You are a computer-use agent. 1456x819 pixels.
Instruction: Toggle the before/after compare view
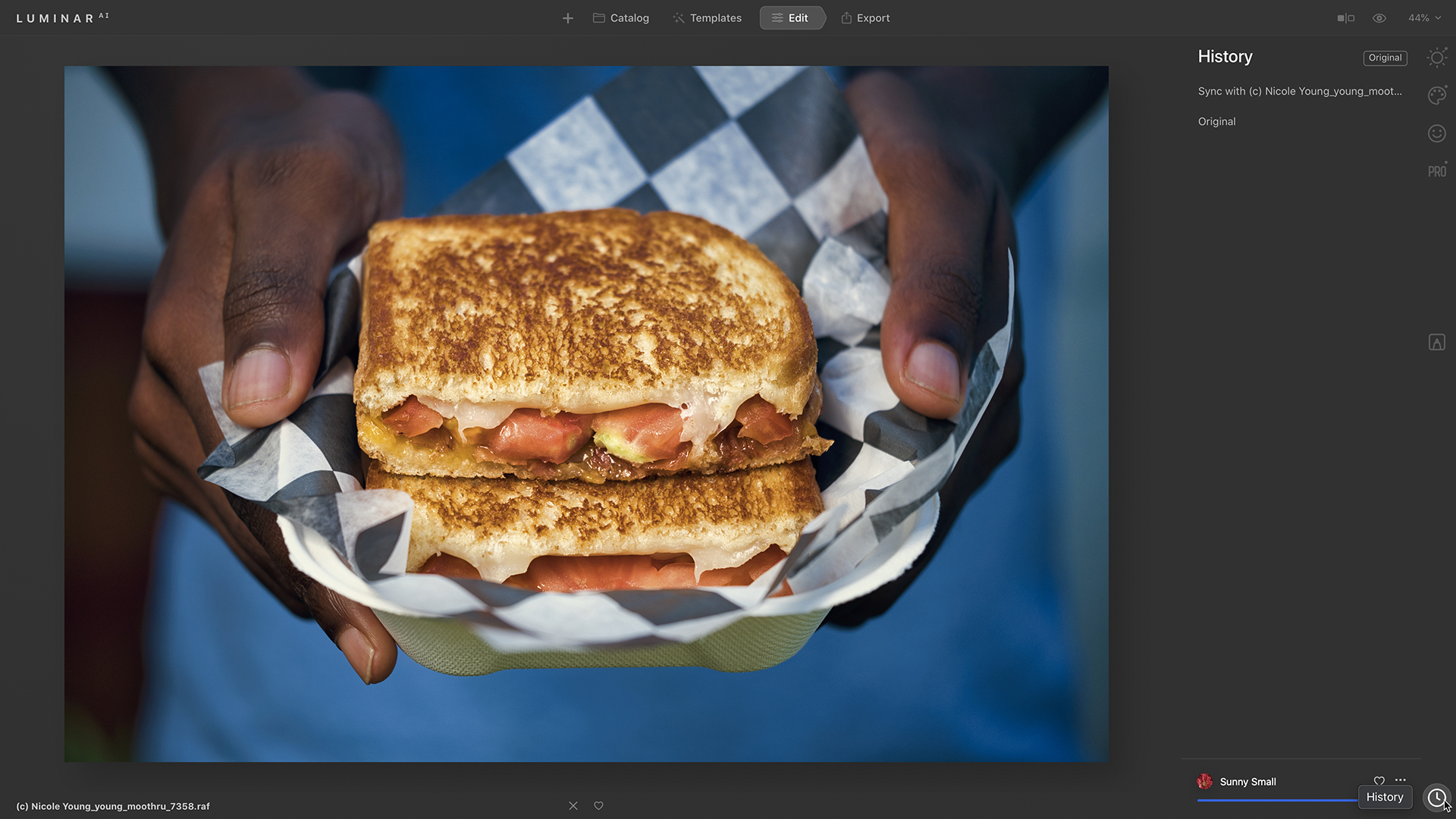pos(1345,18)
